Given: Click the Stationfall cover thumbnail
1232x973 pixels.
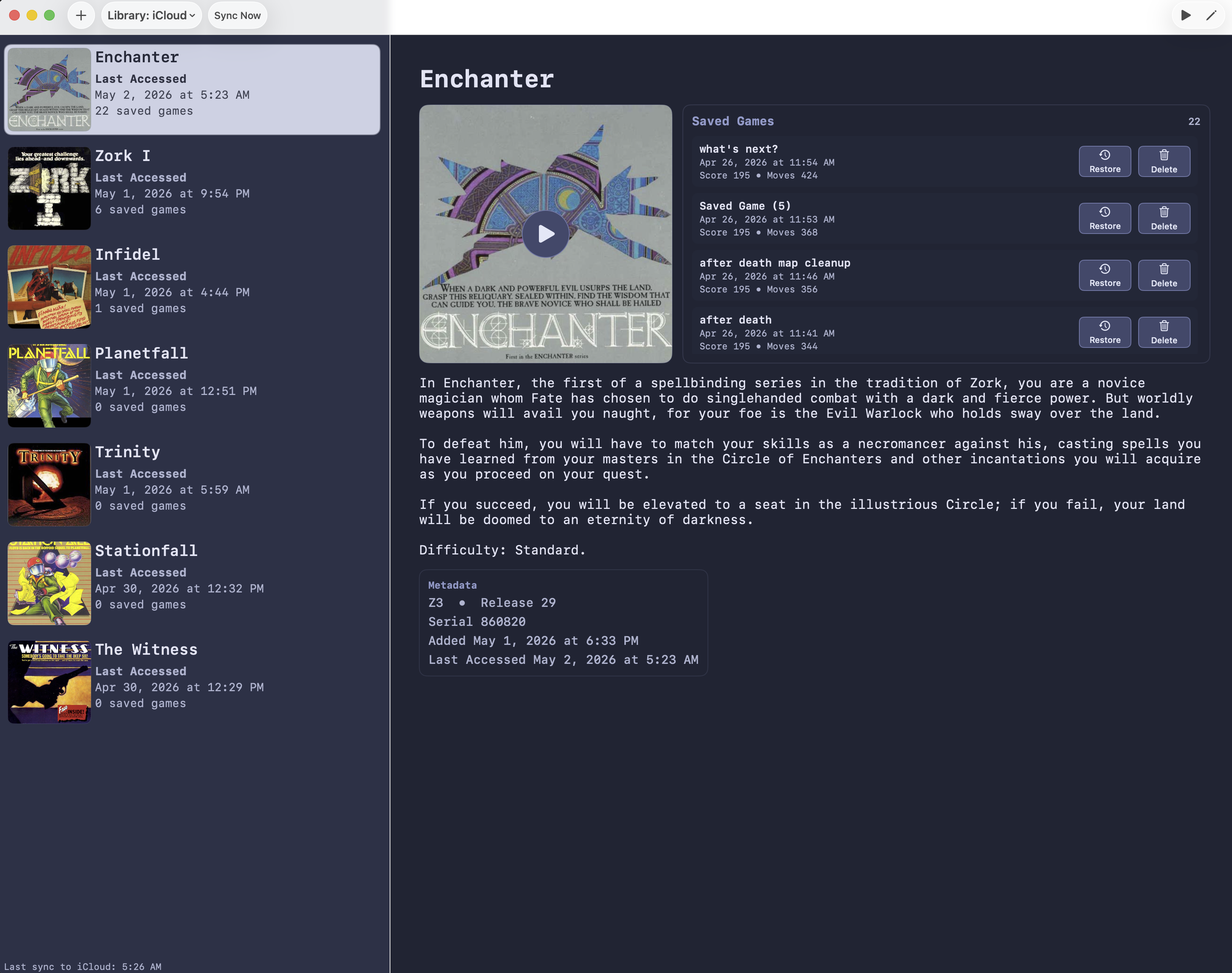Looking at the screenshot, I should tap(49, 583).
